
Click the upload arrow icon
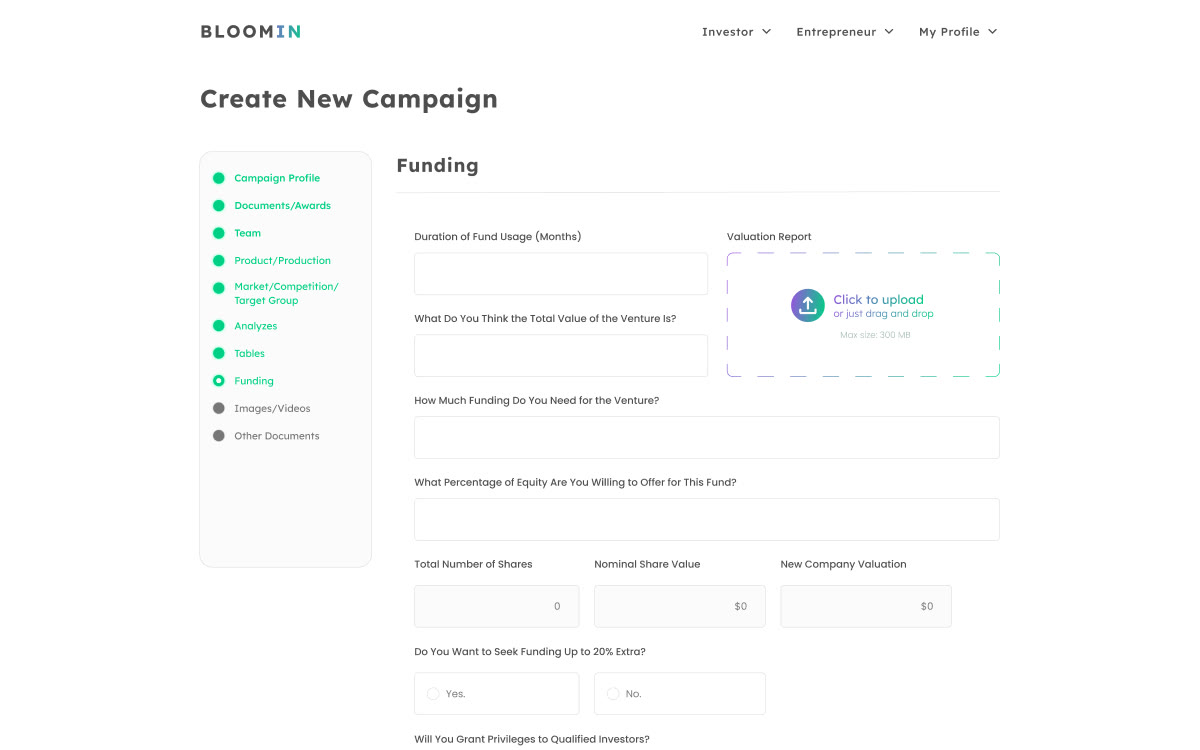tap(808, 305)
